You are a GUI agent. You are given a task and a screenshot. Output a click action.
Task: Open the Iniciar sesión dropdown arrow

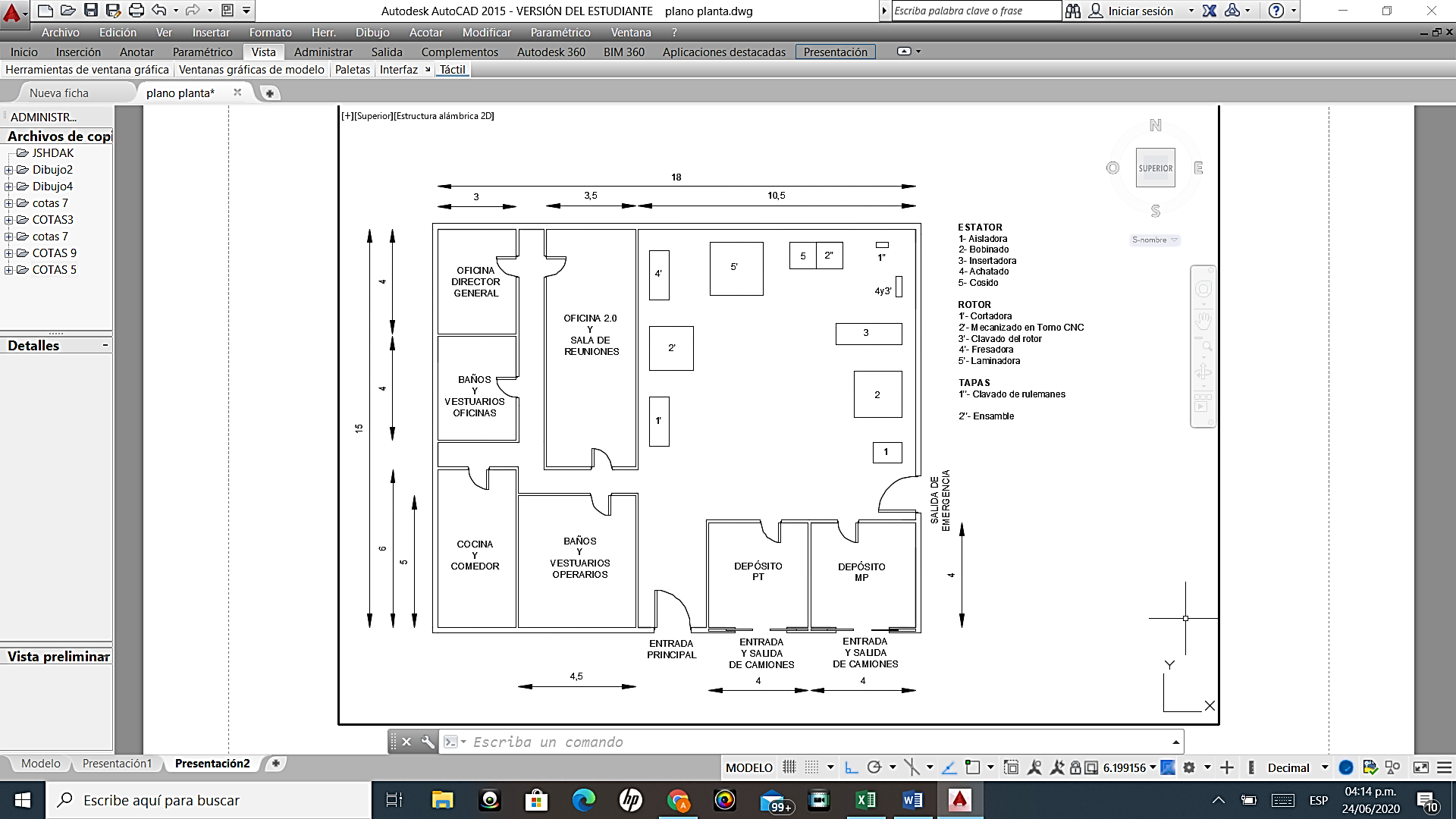coord(1191,11)
